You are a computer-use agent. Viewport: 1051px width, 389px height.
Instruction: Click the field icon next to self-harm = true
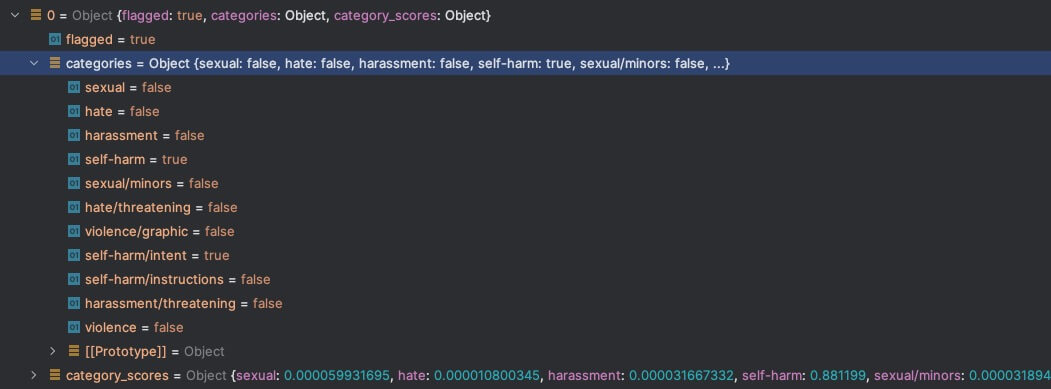(x=74, y=160)
